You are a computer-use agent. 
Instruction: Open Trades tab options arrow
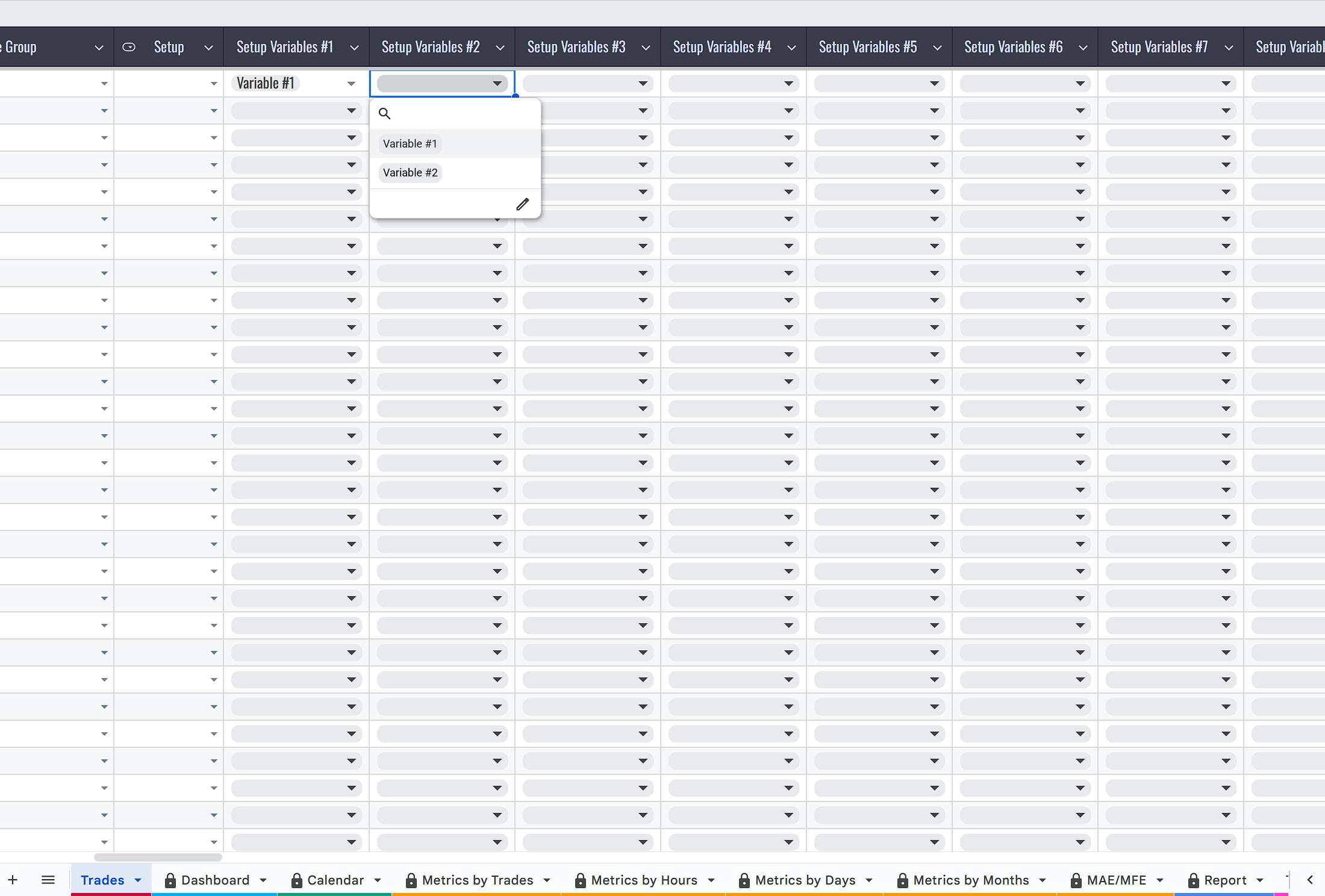click(138, 880)
